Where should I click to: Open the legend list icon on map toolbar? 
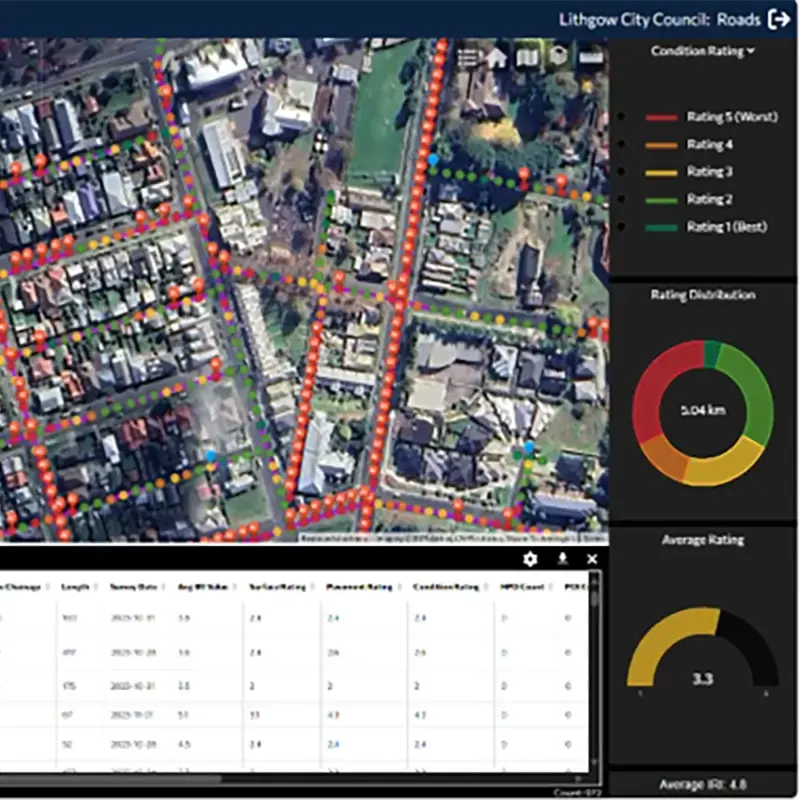point(469,57)
